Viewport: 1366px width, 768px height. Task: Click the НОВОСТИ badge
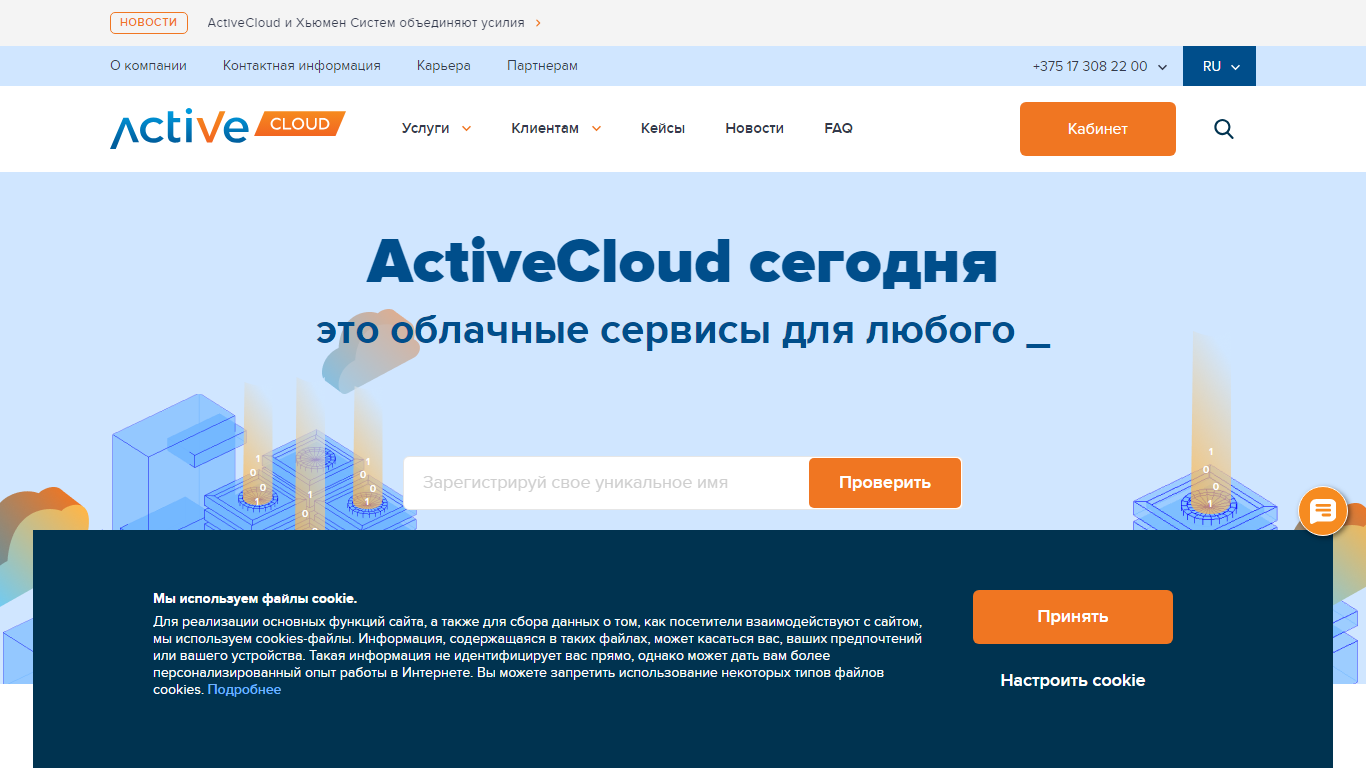point(149,23)
